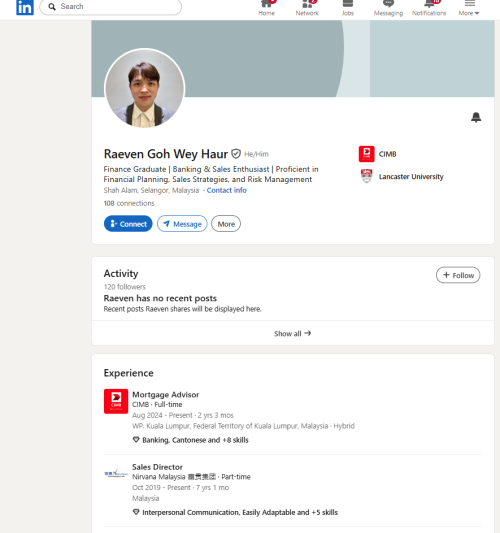Click the verification shield badge beside the name
Viewport: 500px width, 533px height.
[236, 154]
